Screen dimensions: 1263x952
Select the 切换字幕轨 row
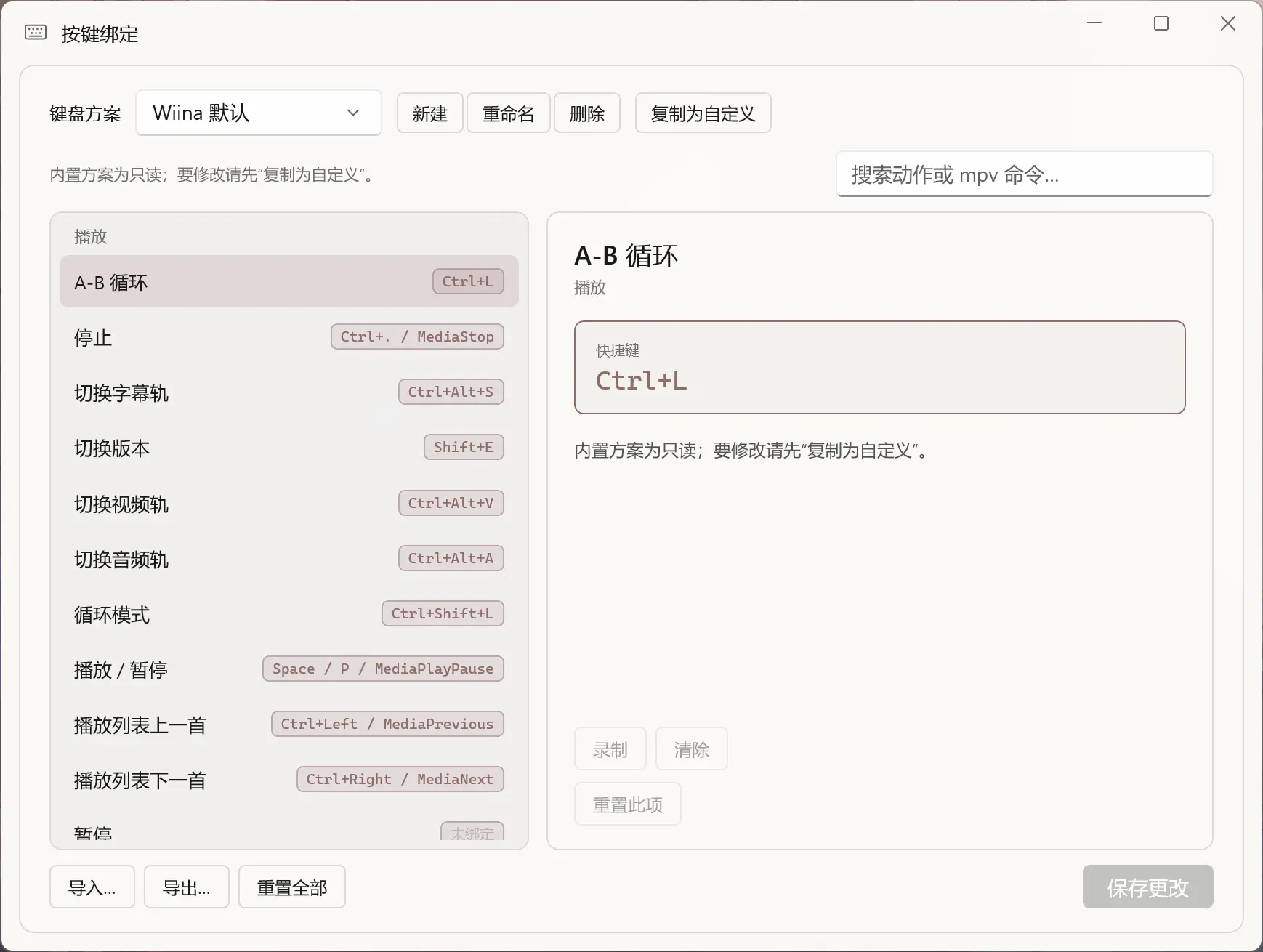[x=289, y=392]
